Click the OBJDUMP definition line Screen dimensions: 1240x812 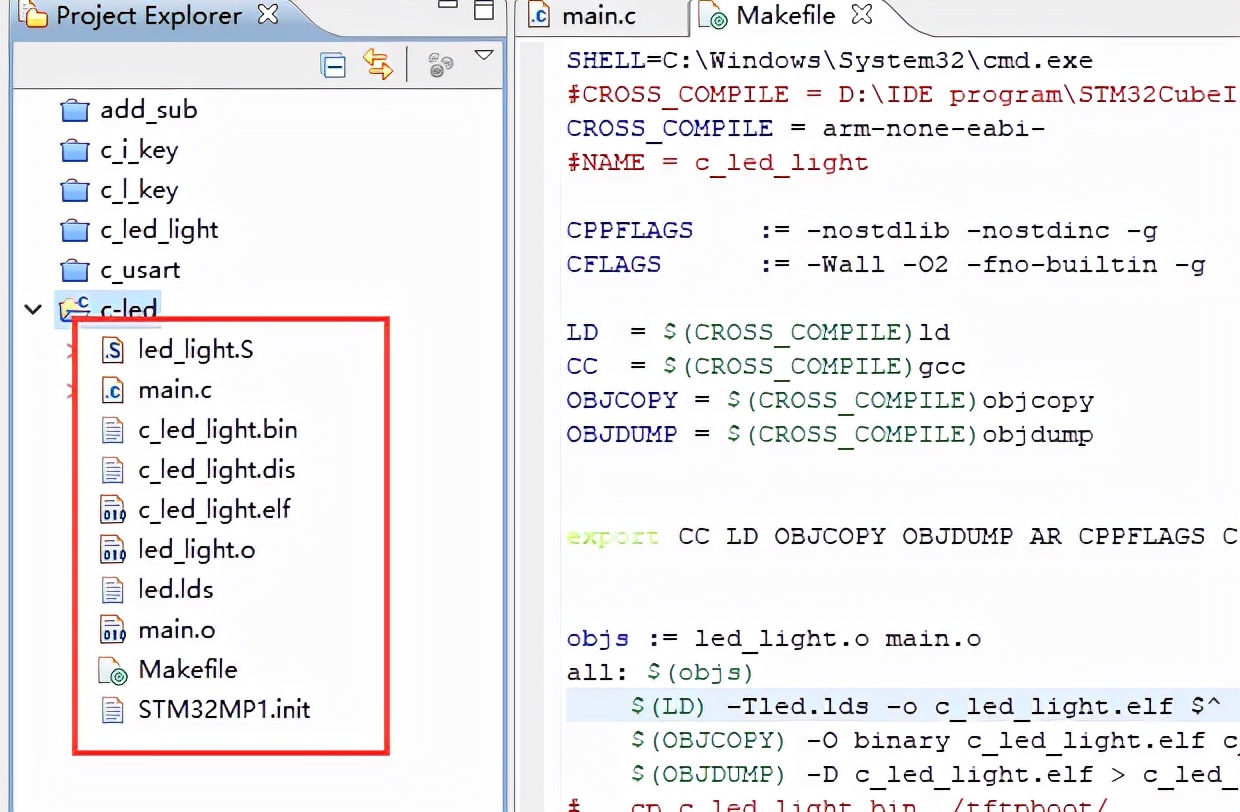click(x=829, y=434)
